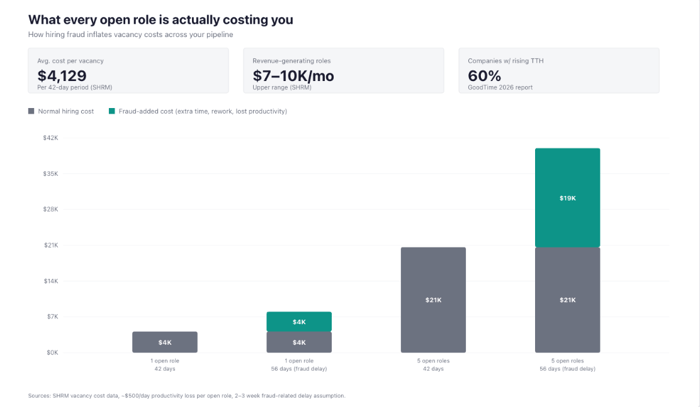Screen dimensions: 700x407
Task: Toggle the "Fraud-added cost" legend label
Action: tap(202, 111)
